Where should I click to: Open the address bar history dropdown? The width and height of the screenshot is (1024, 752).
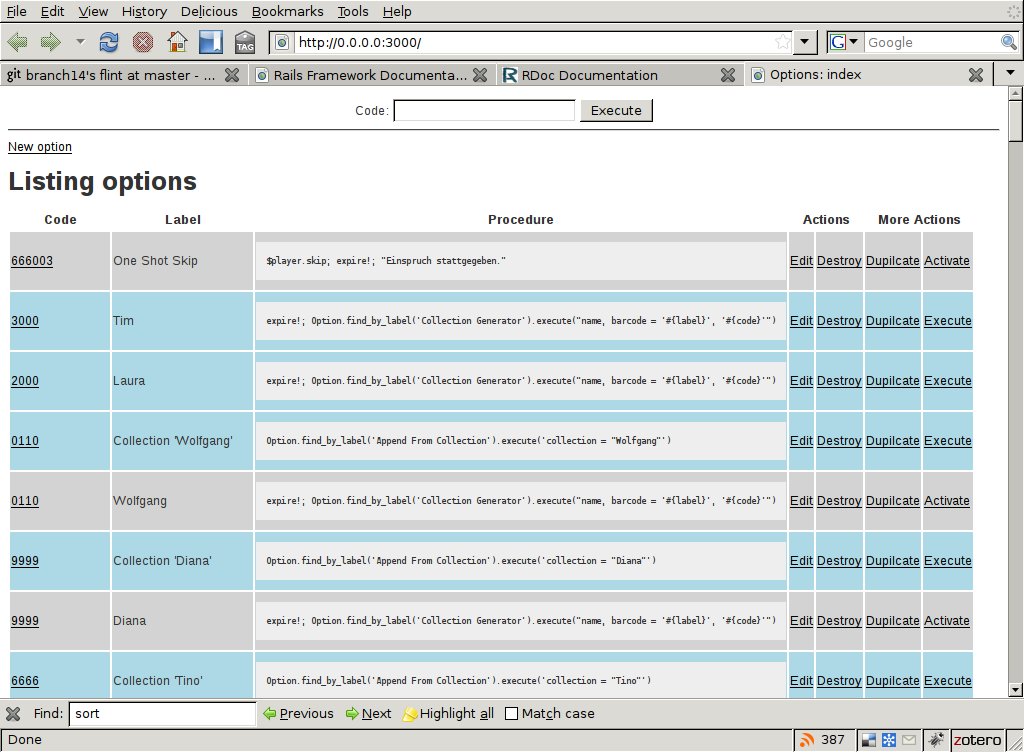(805, 42)
